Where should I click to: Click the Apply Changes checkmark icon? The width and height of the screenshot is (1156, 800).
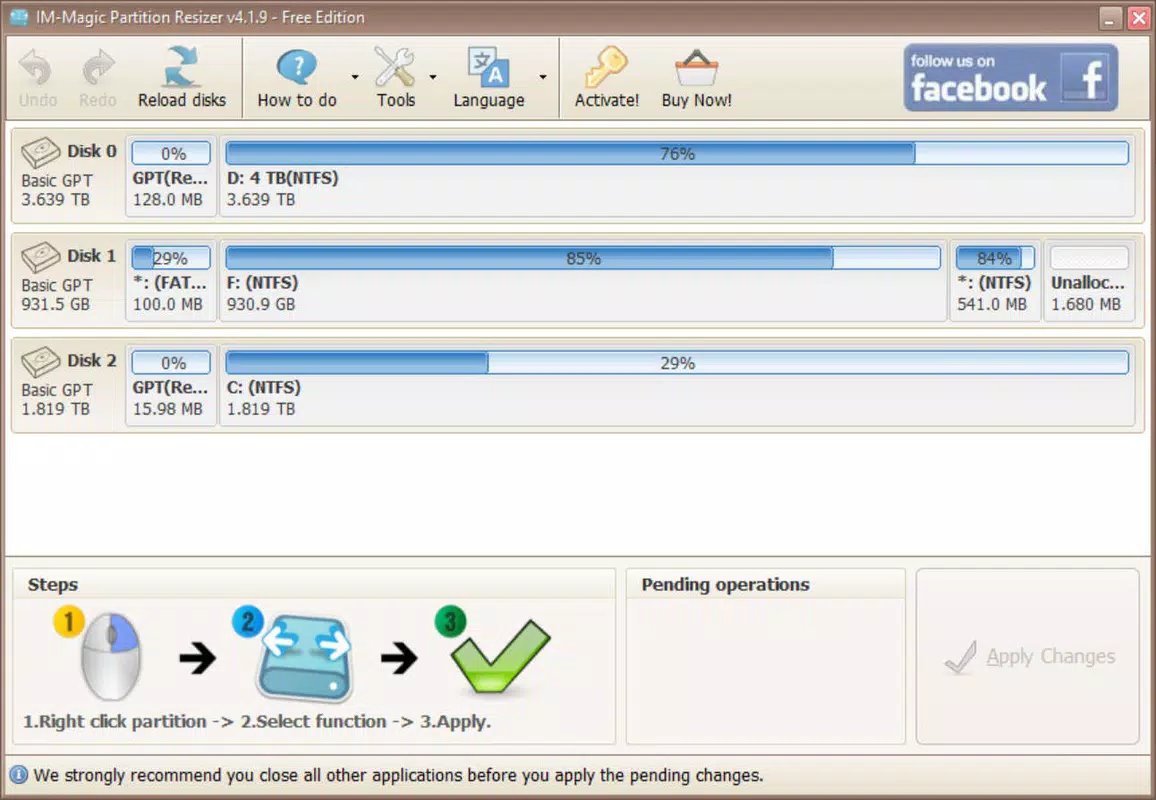(x=961, y=656)
